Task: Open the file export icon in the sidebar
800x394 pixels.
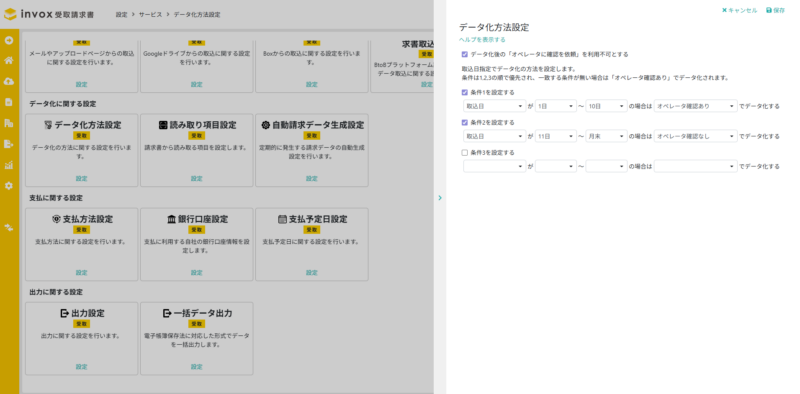Action: [x=9, y=144]
